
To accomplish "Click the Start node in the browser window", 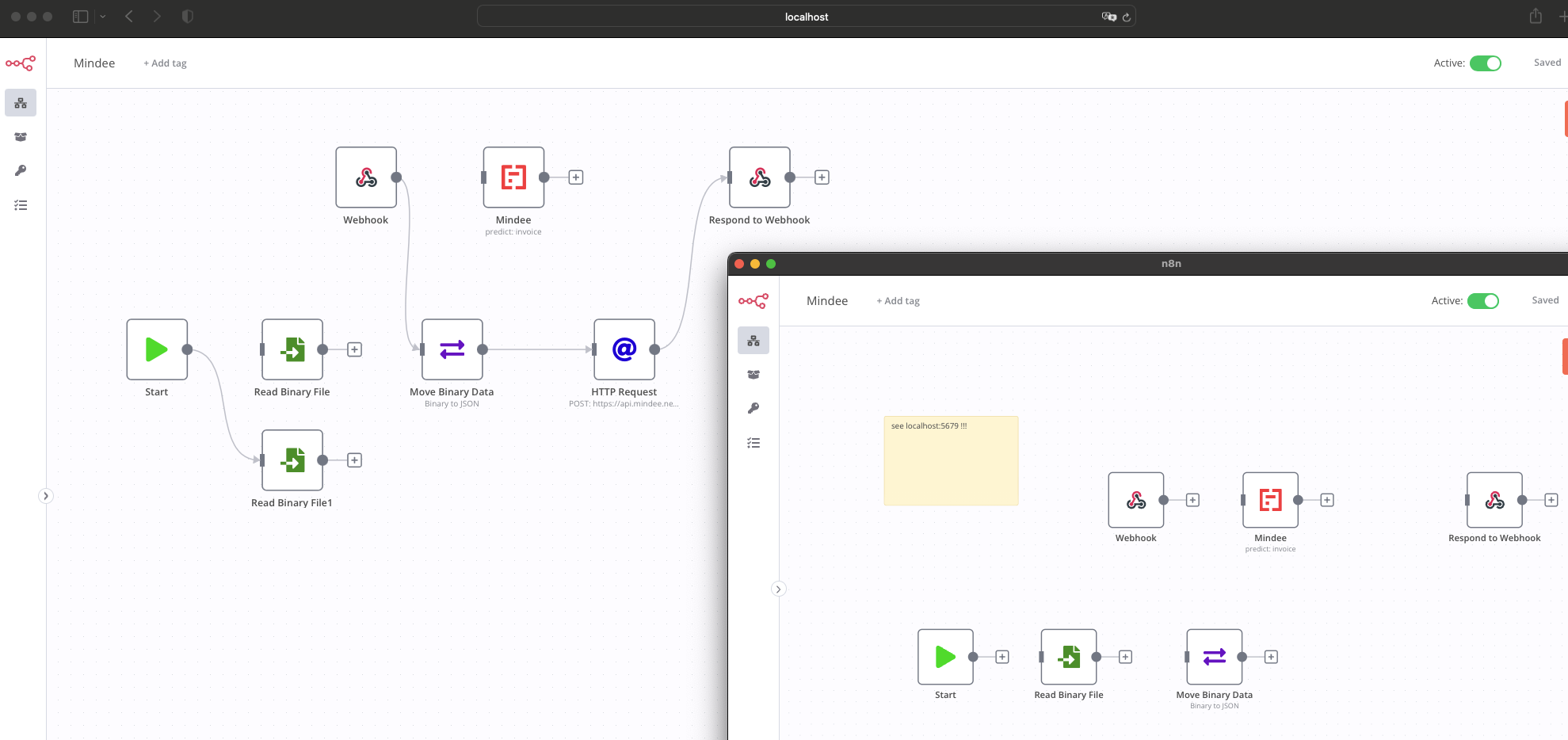I will point(157,349).
